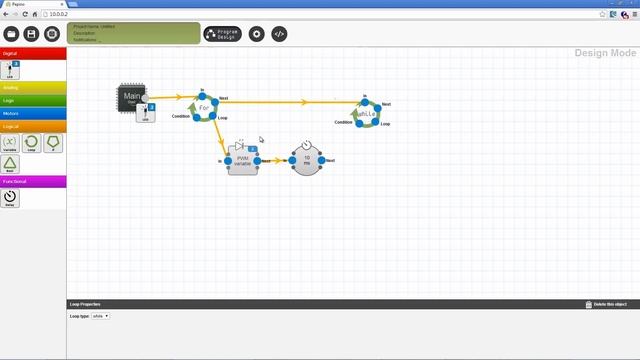
Task: Expand the purple Functional category header
Action: (x=33, y=181)
